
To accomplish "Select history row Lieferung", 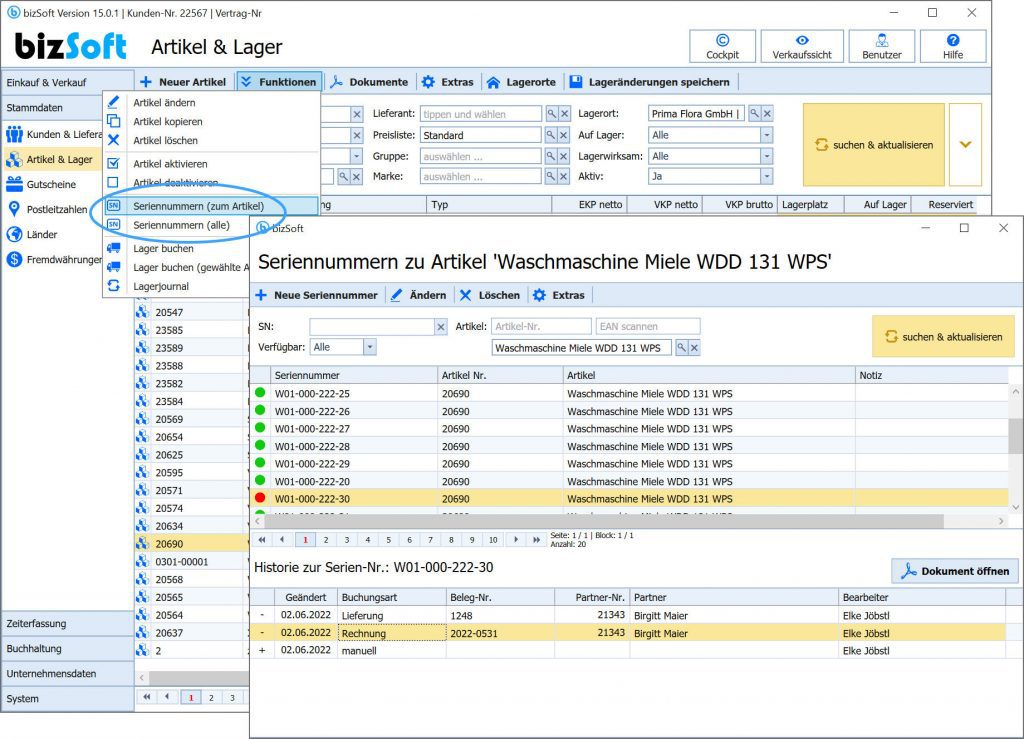I will (x=627, y=616).
